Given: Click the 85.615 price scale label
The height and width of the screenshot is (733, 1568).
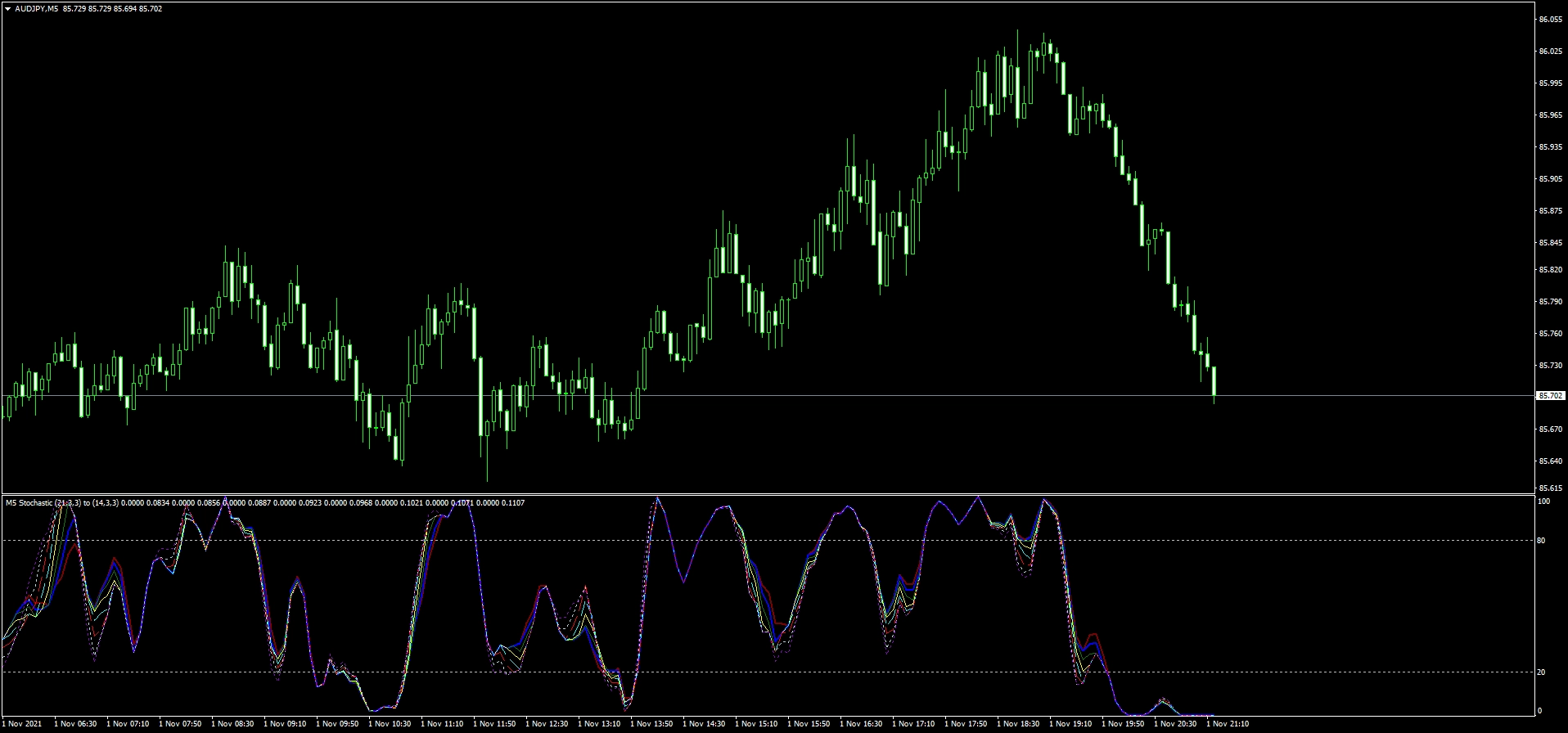Looking at the screenshot, I should pyautogui.click(x=1550, y=488).
